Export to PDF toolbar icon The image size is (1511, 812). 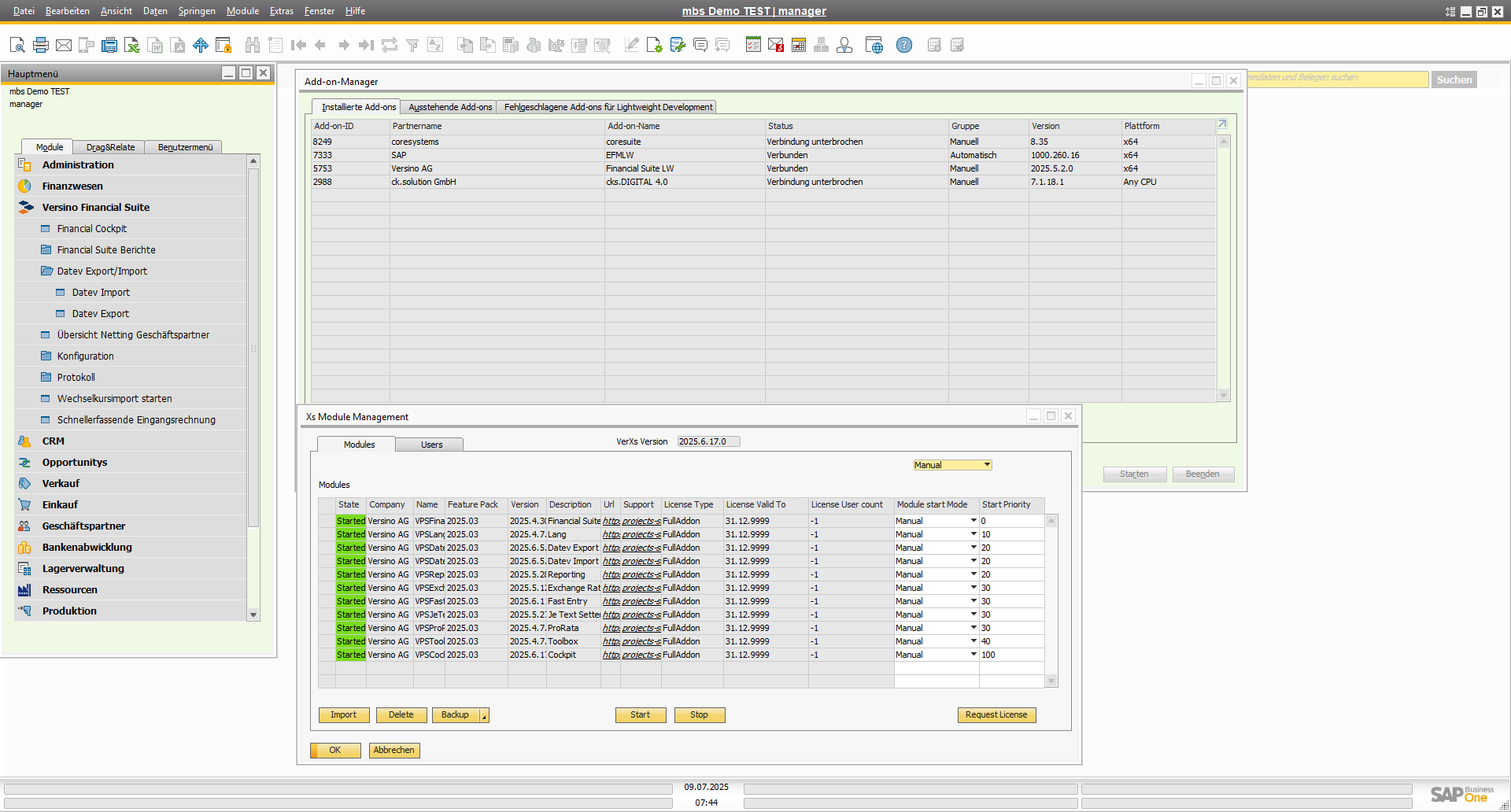point(178,45)
